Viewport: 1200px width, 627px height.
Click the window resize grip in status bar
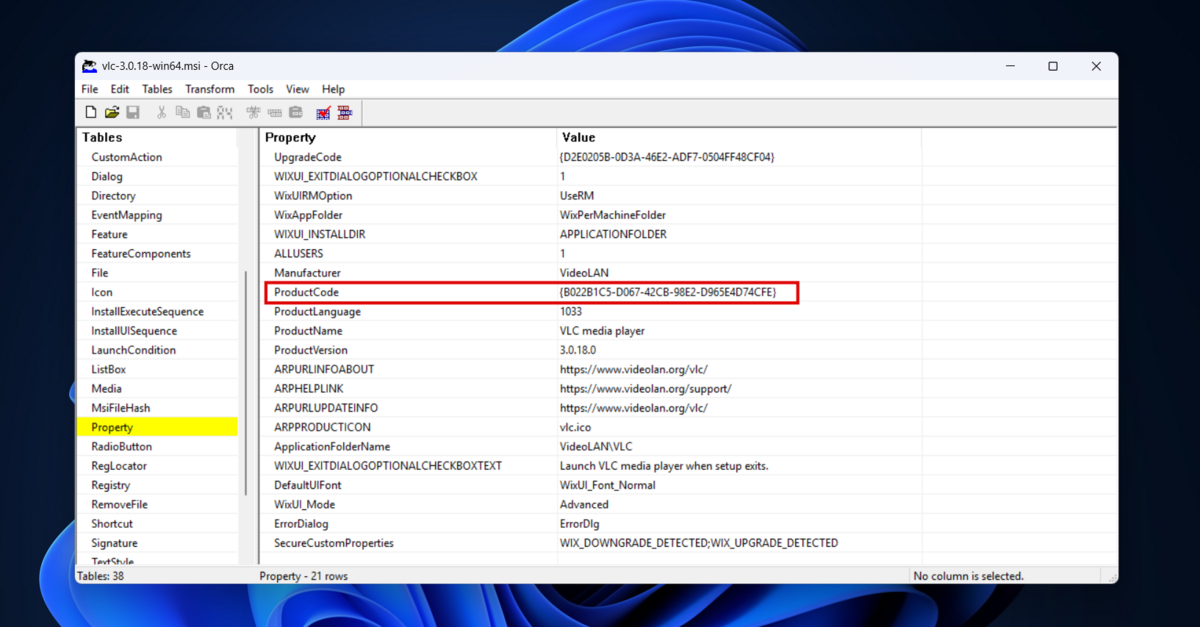pyautogui.click(x=1110, y=577)
